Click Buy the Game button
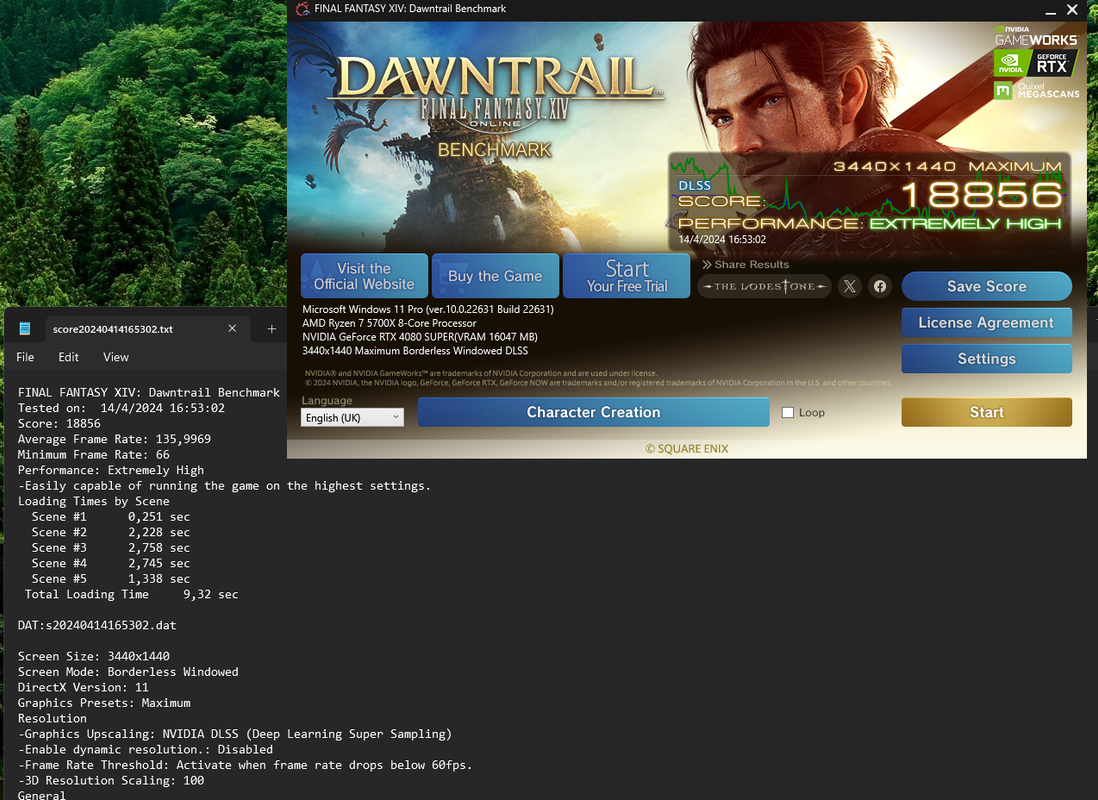 495,276
